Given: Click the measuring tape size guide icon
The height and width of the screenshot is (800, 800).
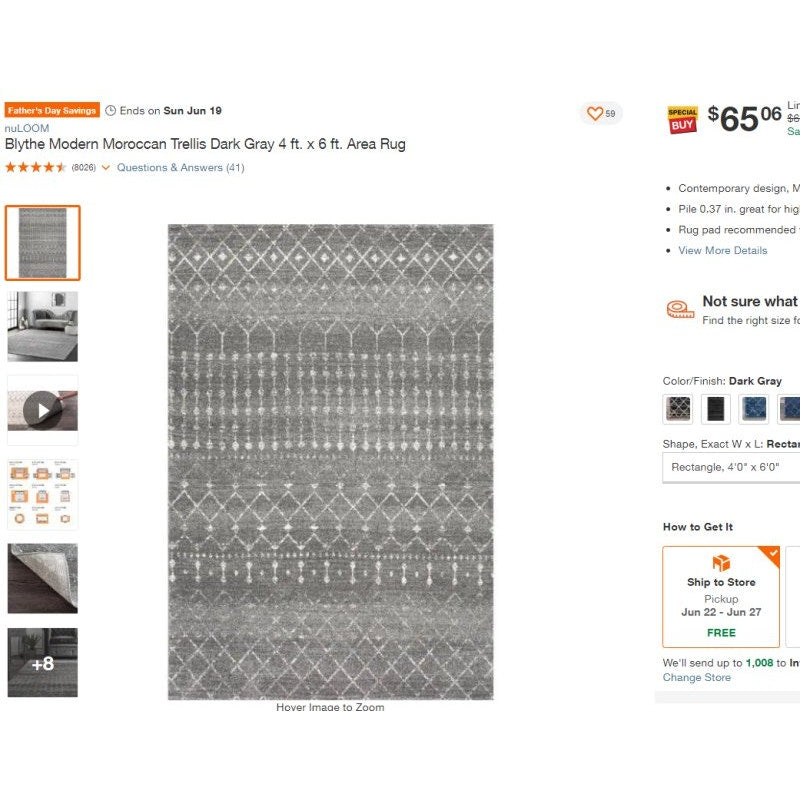Looking at the screenshot, I should click(x=680, y=310).
